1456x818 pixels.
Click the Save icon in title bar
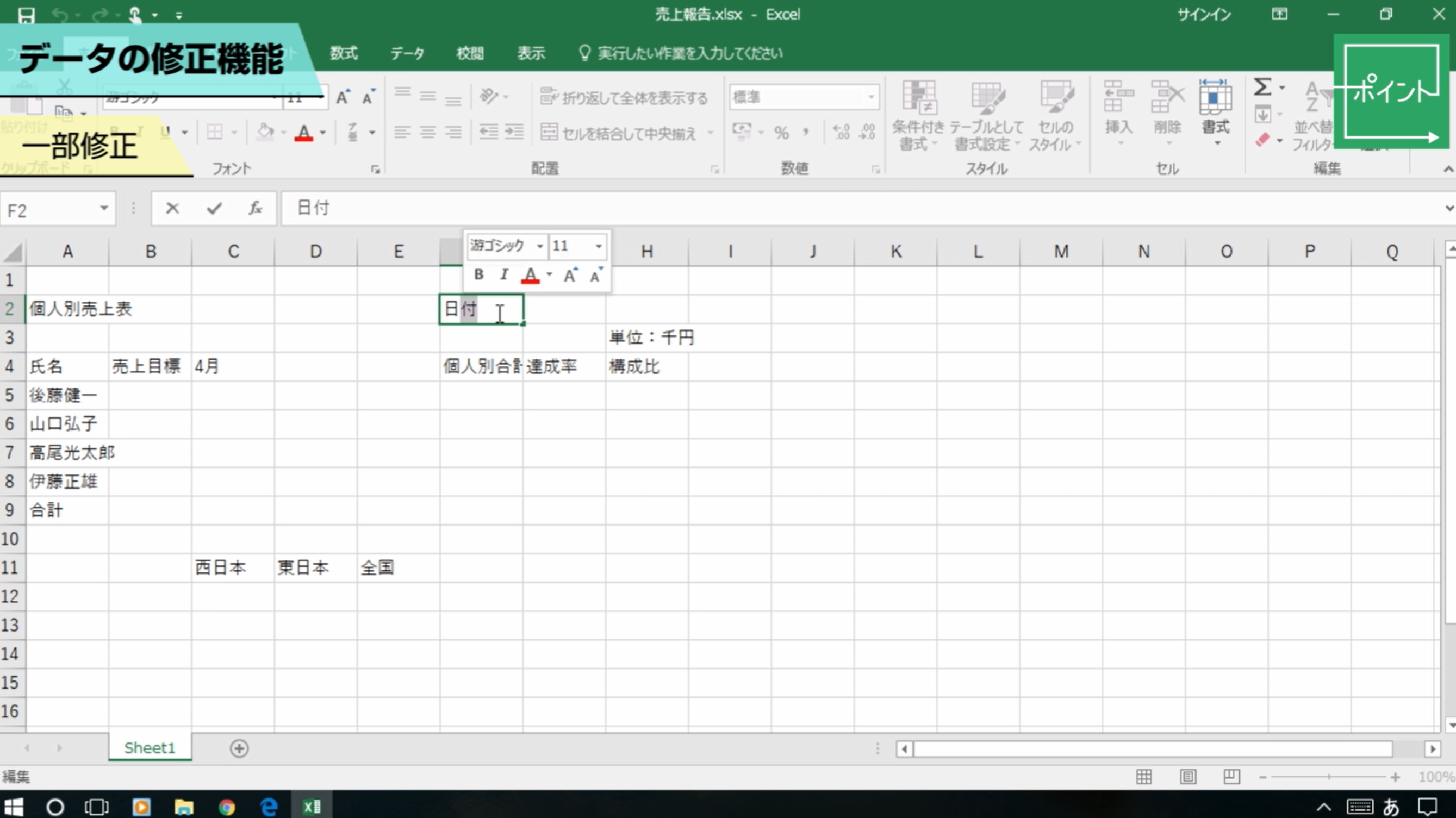tap(26, 15)
